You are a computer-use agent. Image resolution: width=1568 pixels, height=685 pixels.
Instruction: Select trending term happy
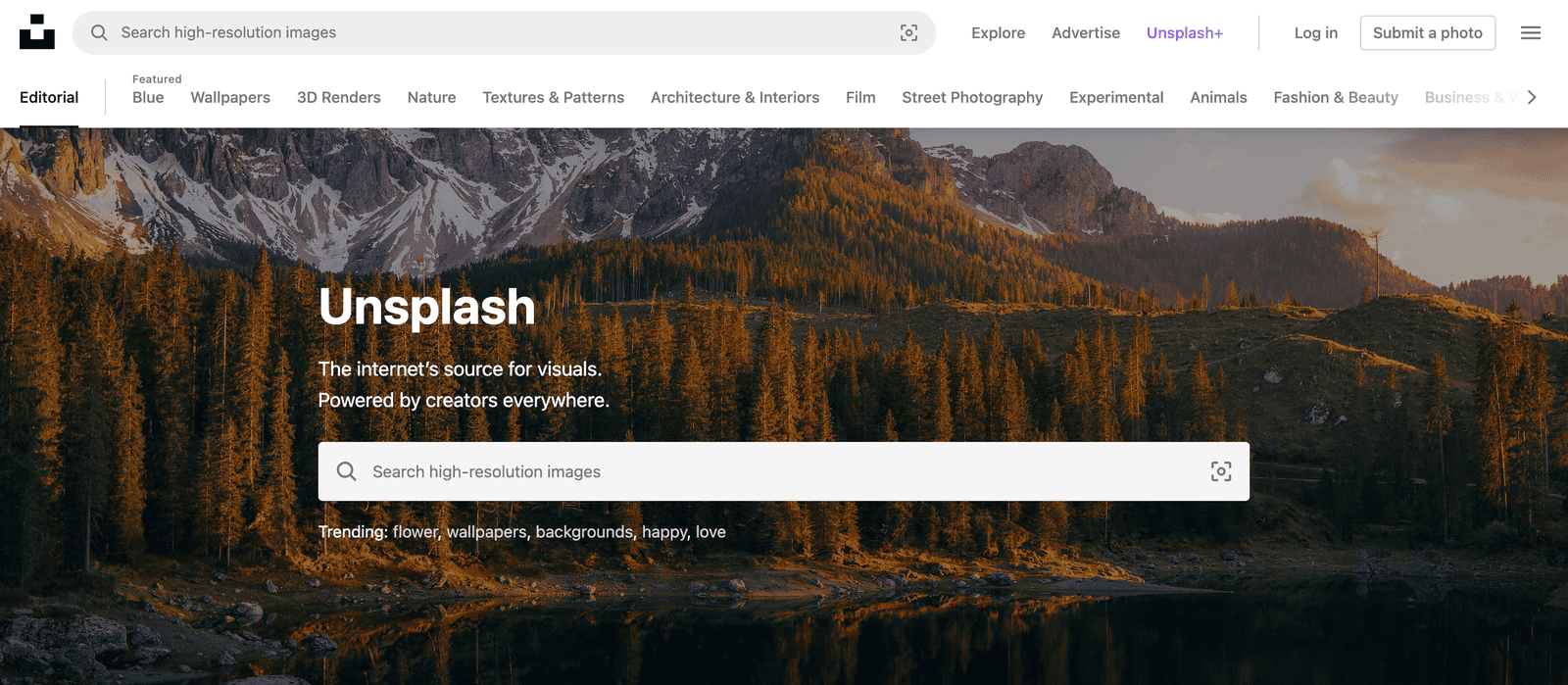[x=665, y=532]
